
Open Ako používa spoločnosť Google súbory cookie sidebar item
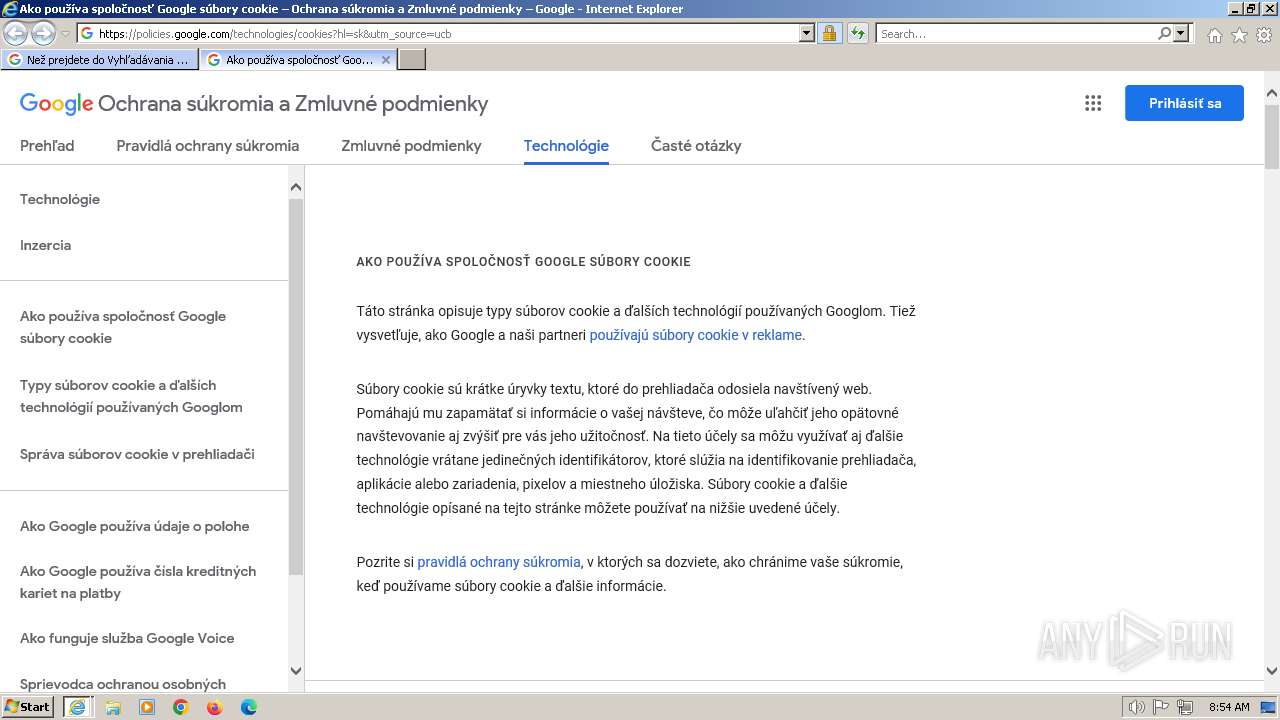point(123,327)
